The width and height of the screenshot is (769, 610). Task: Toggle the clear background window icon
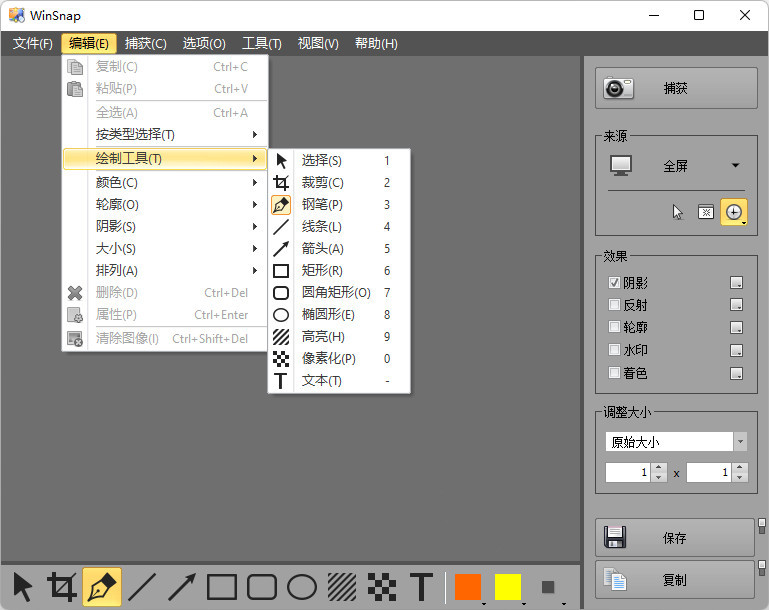tap(706, 212)
